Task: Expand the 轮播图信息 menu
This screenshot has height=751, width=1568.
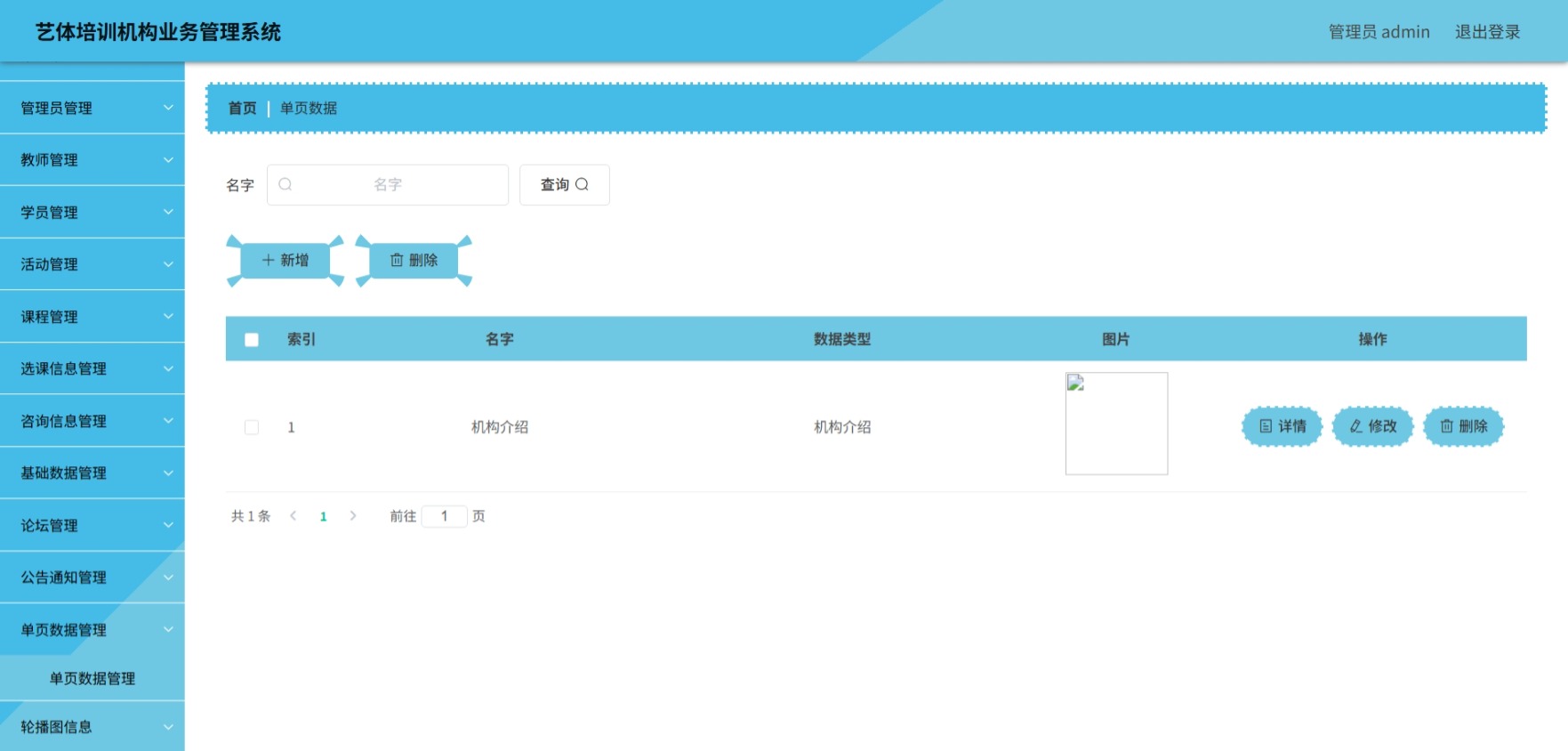Action: pyautogui.click(x=92, y=727)
